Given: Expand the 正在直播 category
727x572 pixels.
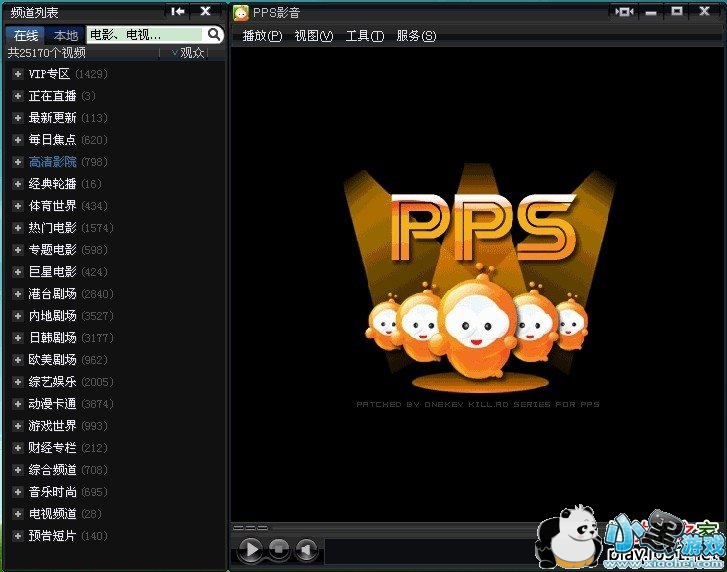Looking at the screenshot, I should (18, 96).
